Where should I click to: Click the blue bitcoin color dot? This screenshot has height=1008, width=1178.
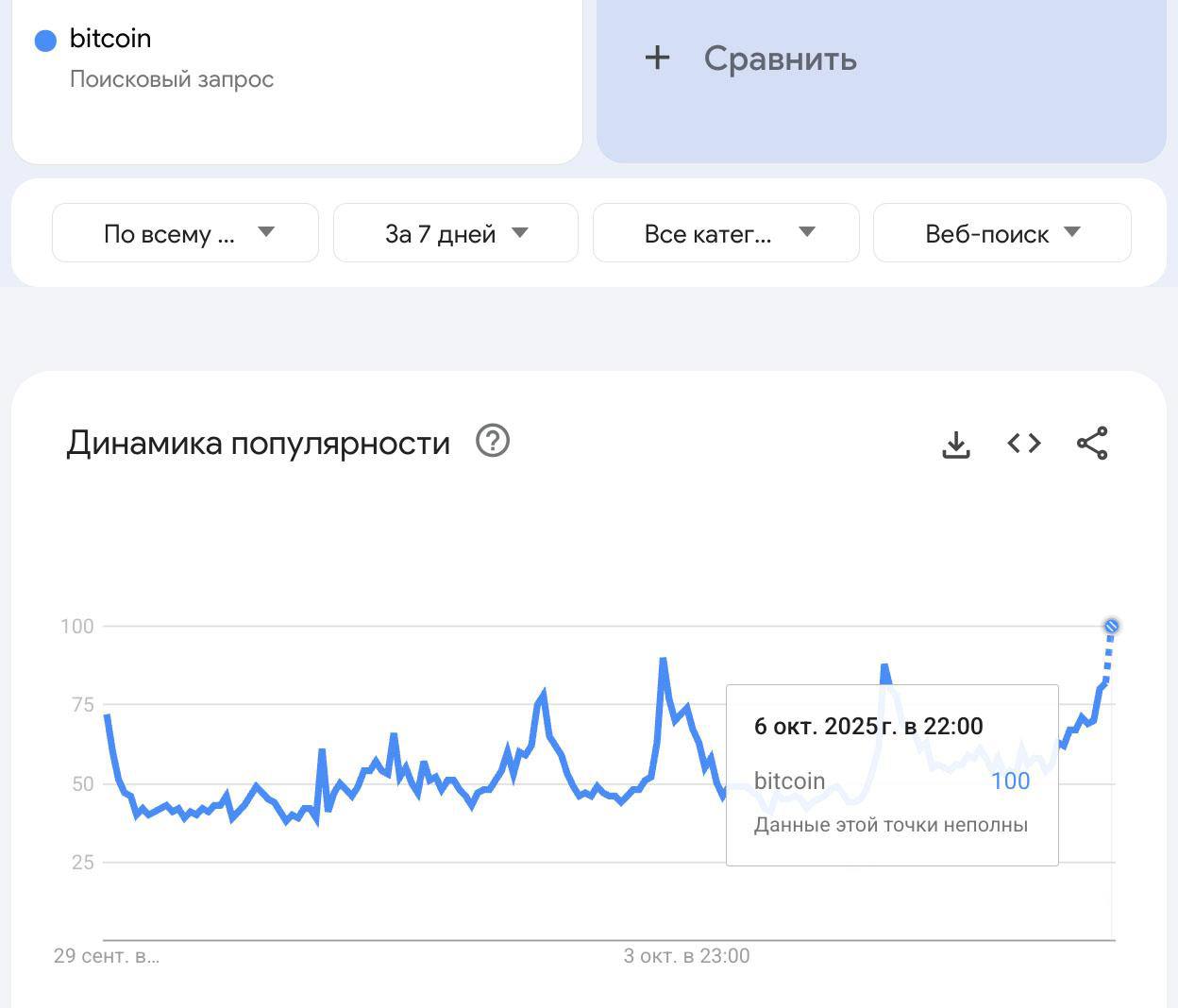click(x=45, y=41)
